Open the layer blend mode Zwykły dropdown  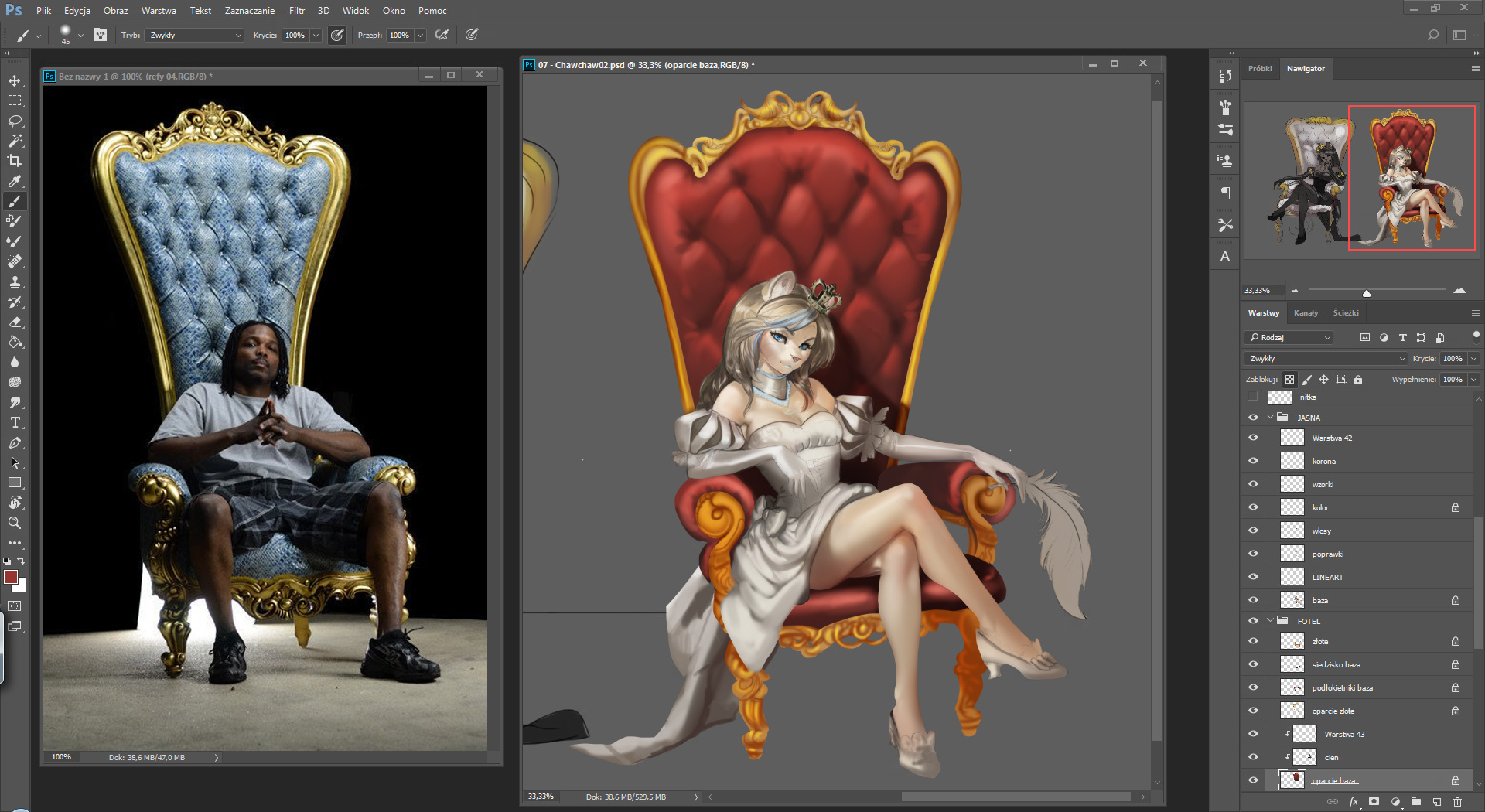coord(1326,359)
